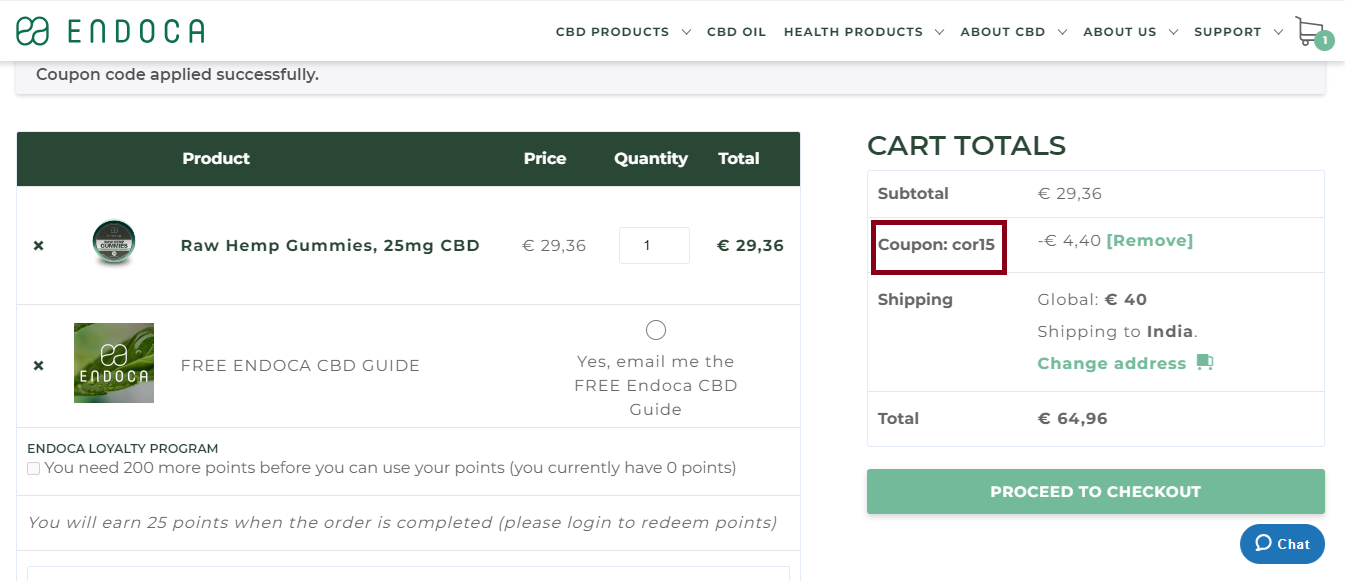Click PROCEED TO CHECKOUT
This screenshot has height=581, width=1345.
click(1095, 491)
